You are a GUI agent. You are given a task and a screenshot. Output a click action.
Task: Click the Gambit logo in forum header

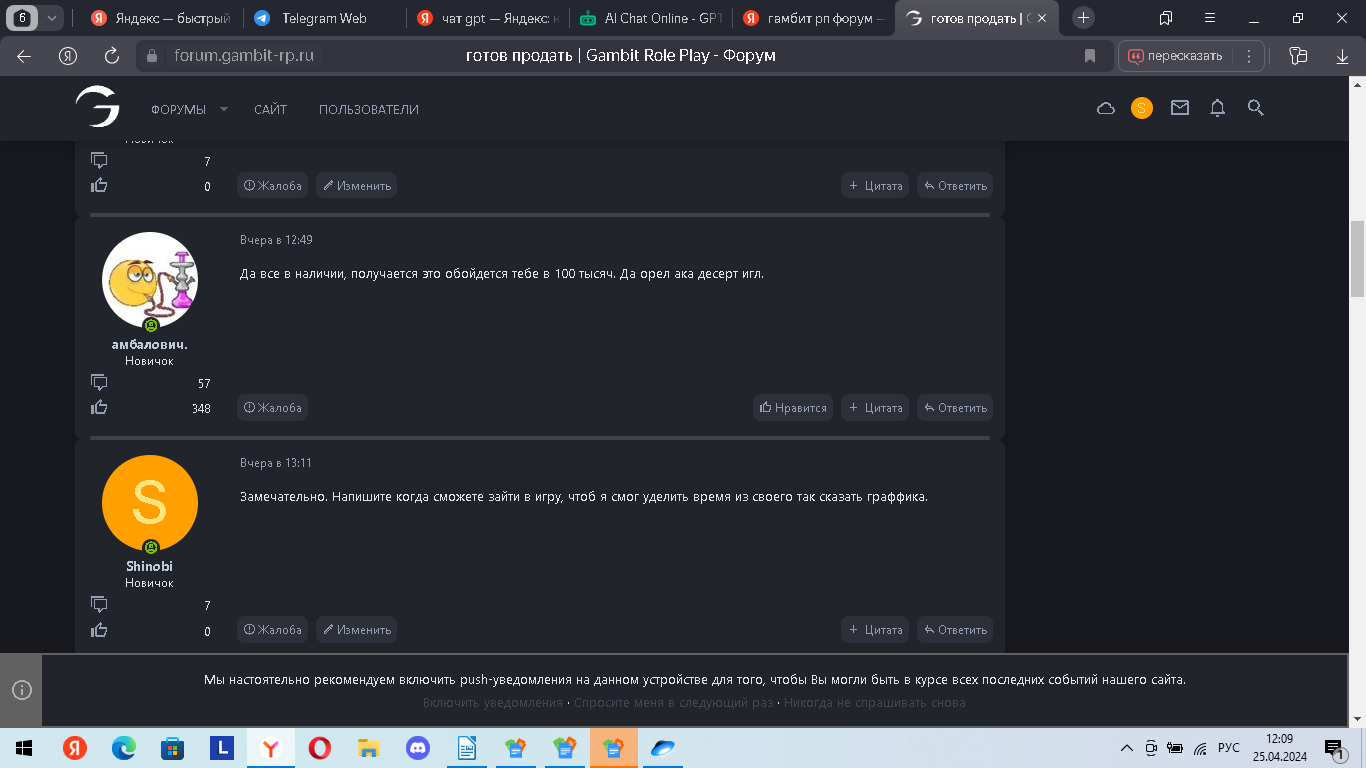point(97,107)
